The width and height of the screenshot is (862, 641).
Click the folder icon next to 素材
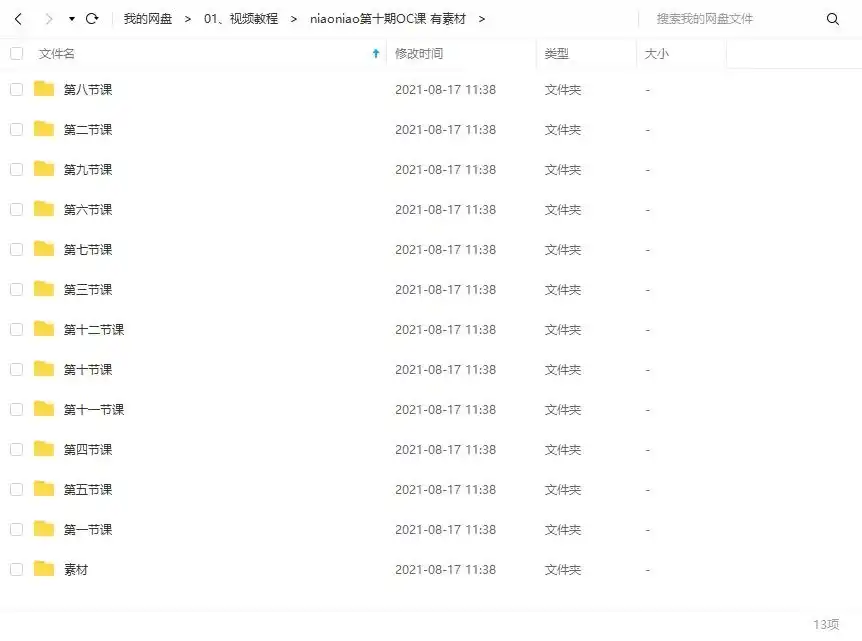pos(42,569)
